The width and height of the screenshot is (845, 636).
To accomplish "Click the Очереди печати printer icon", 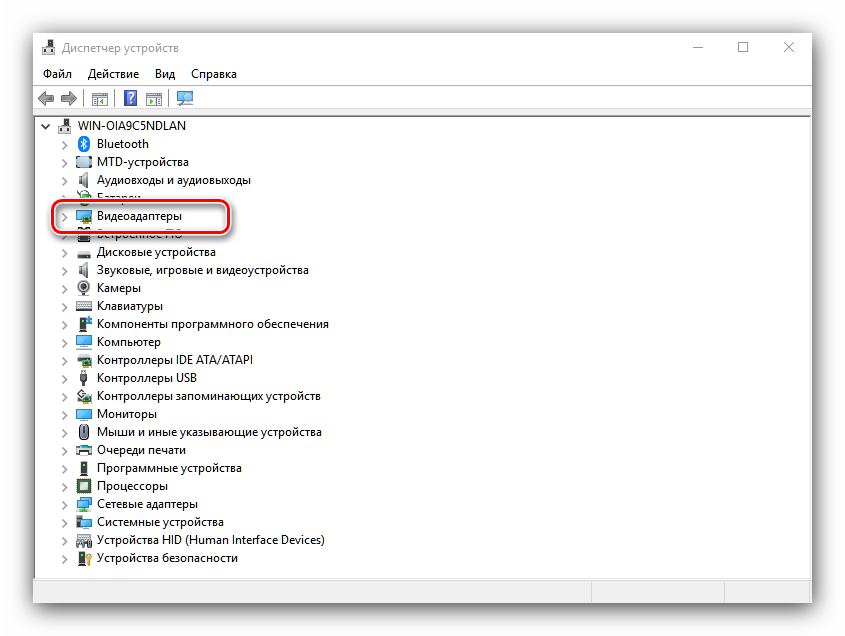I will (x=84, y=450).
